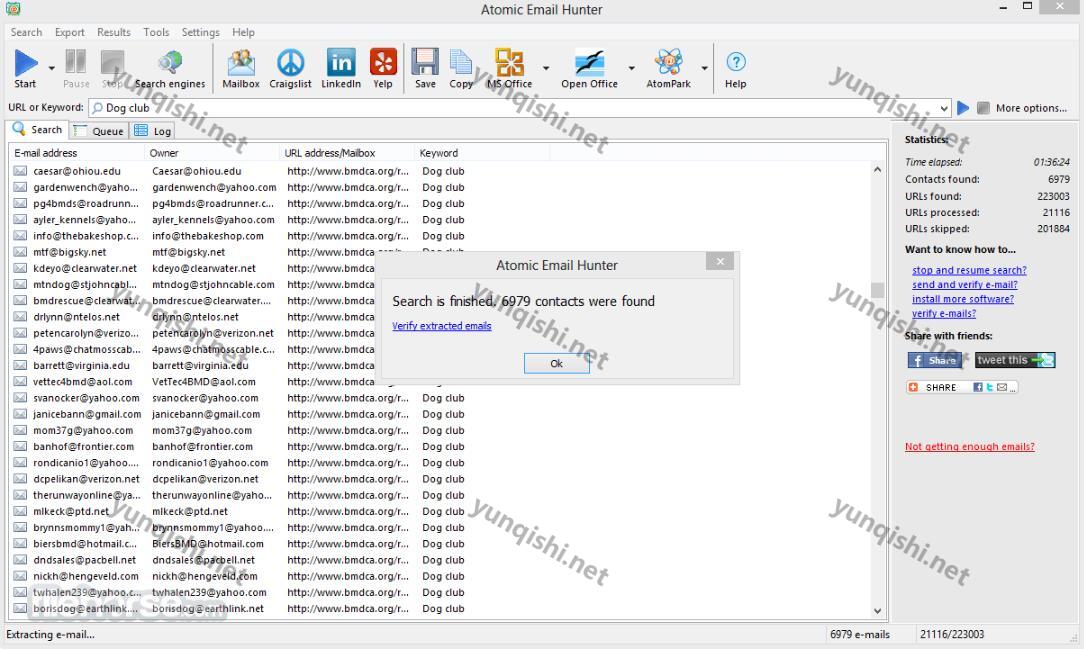Open Help from the toolbar
The width and height of the screenshot is (1084, 649).
(x=736, y=68)
